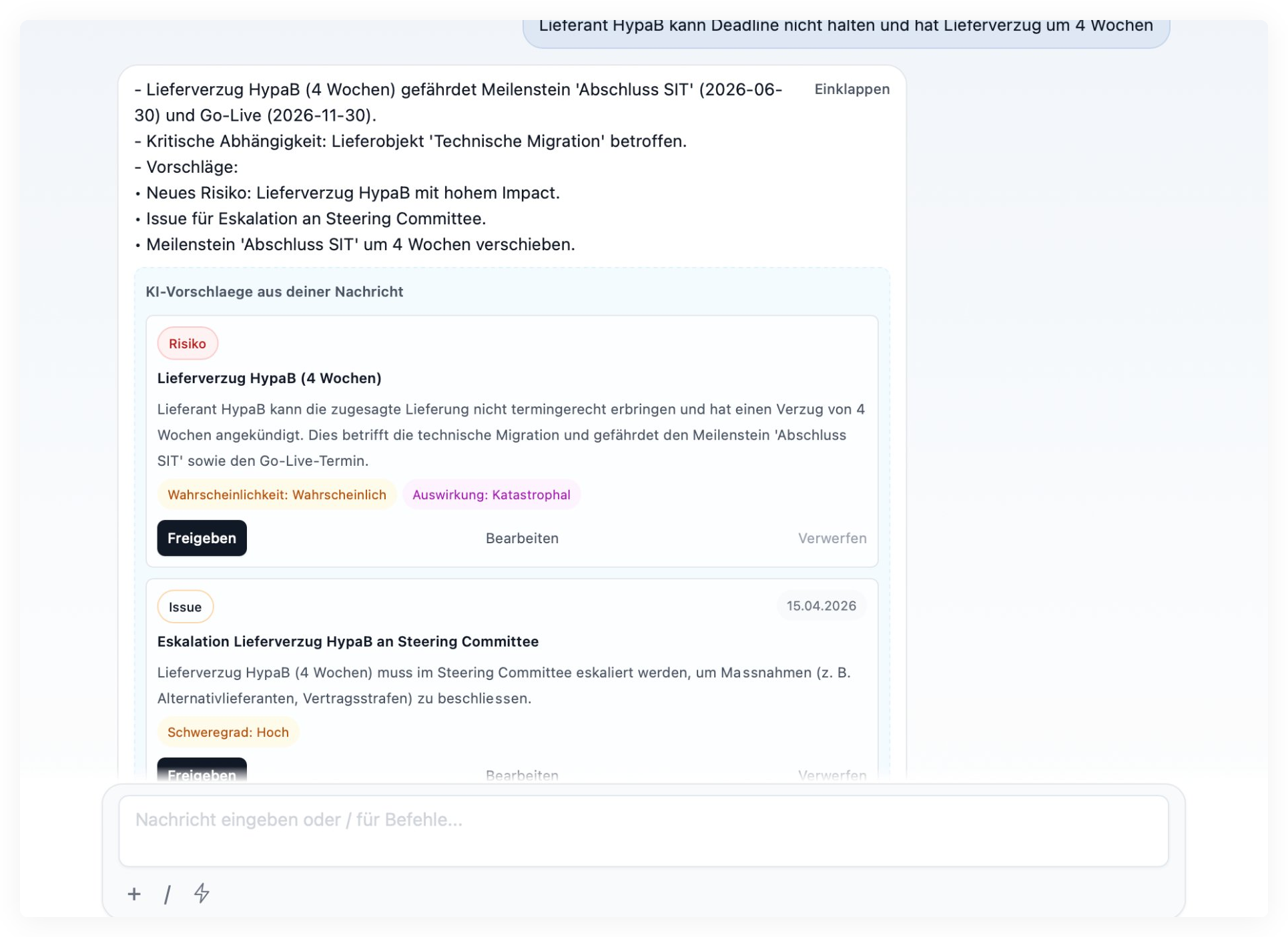Click the plus icon to add attachment

click(134, 894)
